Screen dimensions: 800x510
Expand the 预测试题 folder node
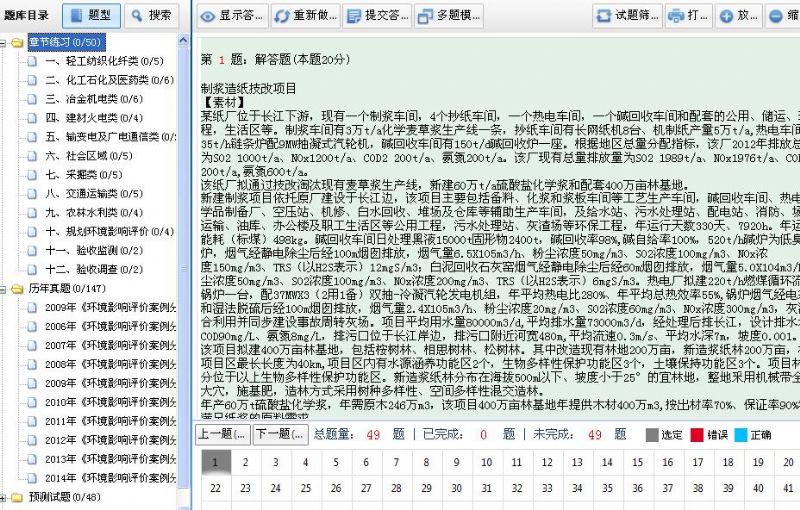click(x=6, y=497)
